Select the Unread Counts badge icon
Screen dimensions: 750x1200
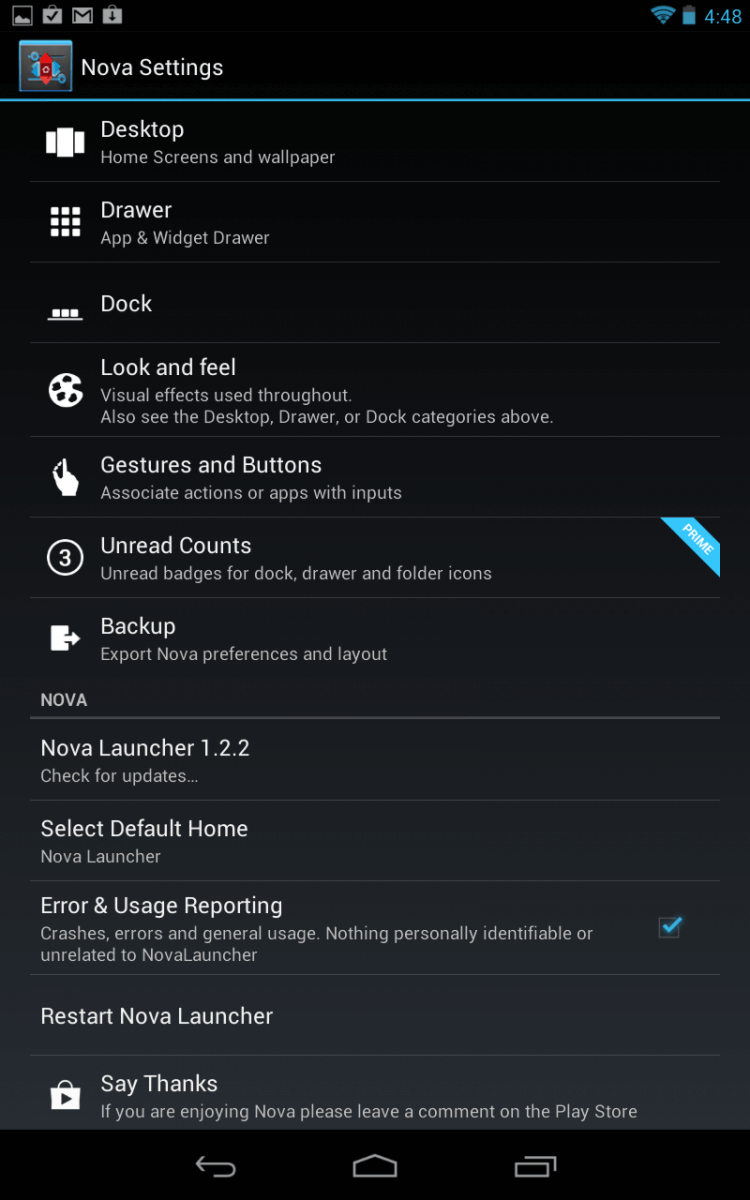pos(65,558)
